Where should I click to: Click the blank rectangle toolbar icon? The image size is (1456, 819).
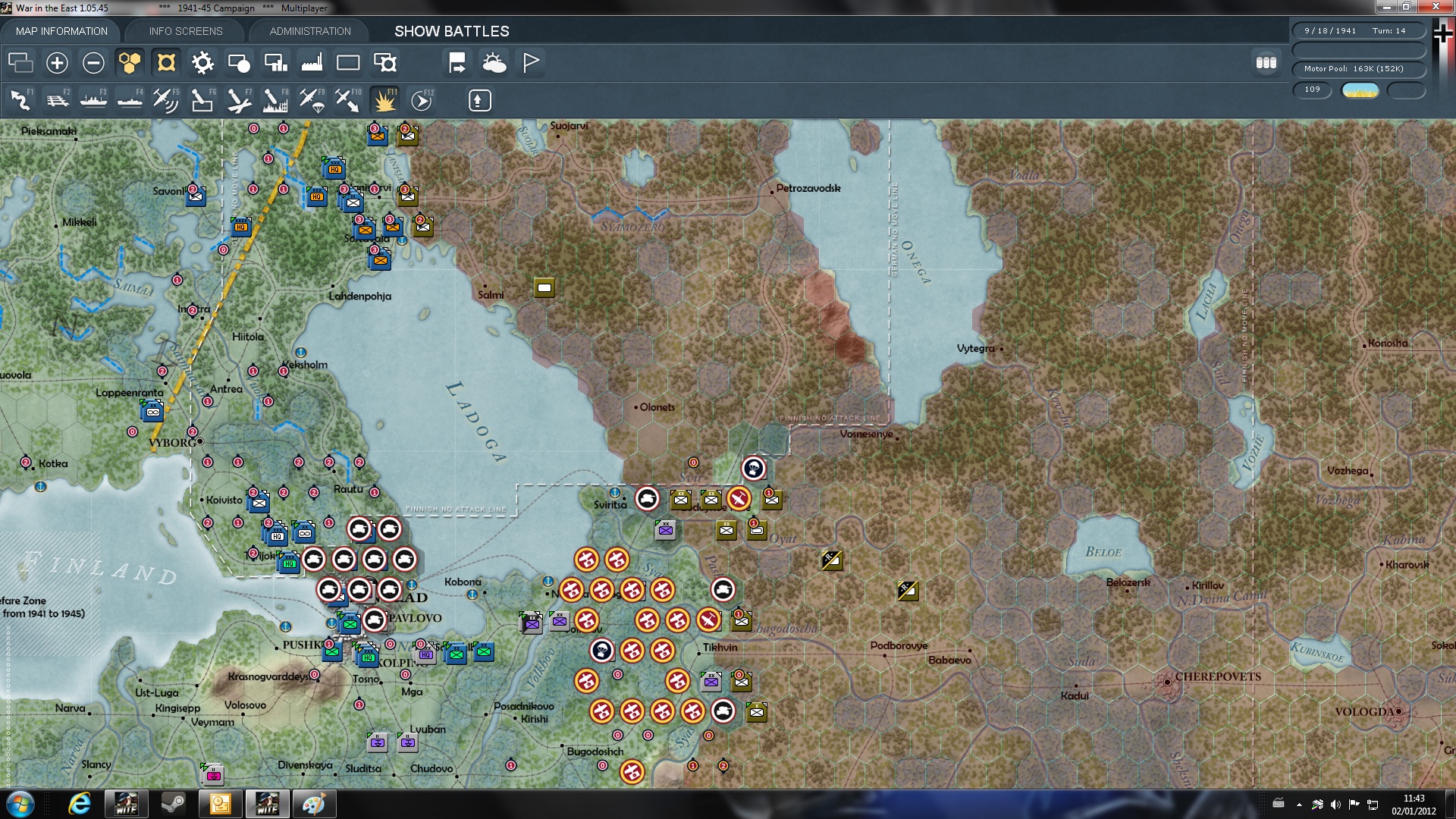348,62
